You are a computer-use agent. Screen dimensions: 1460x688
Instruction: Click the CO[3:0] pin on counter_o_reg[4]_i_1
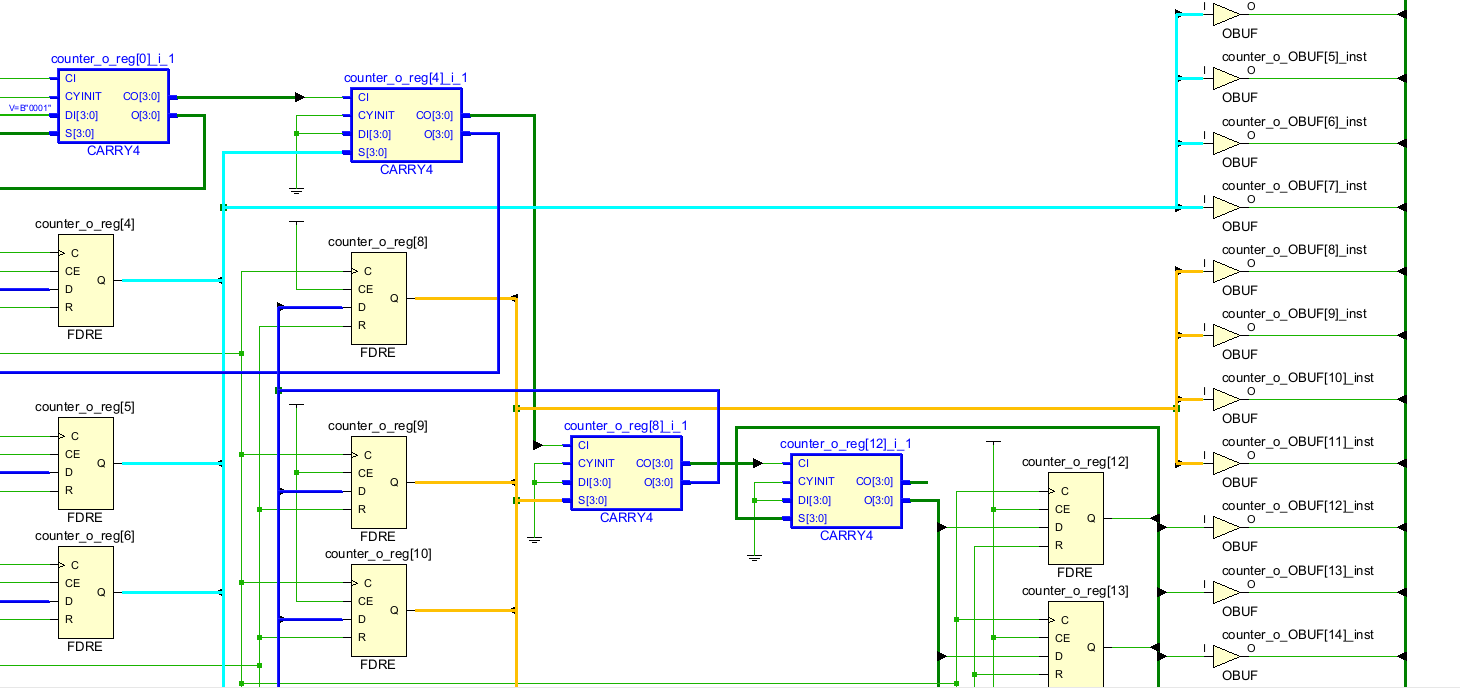pyautogui.click(x=434, y=115)
